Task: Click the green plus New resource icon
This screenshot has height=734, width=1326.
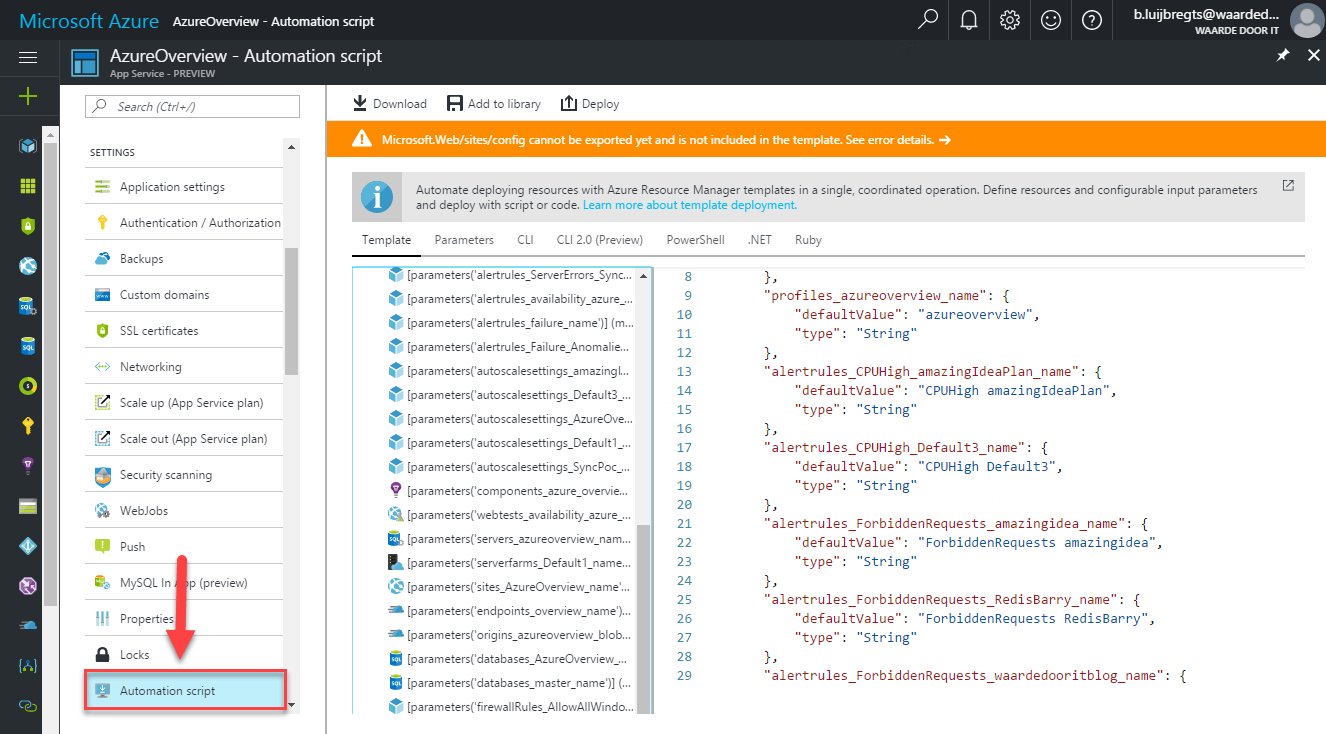Action: [x=28, y=96]
